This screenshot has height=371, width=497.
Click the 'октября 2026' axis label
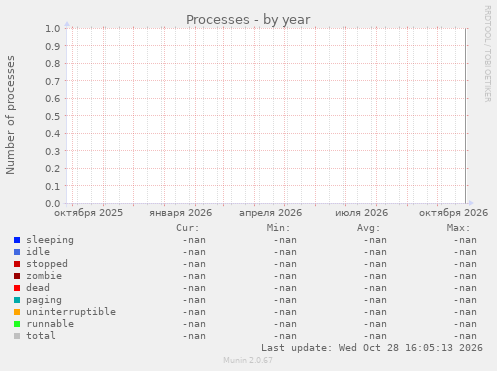(453, 213)
